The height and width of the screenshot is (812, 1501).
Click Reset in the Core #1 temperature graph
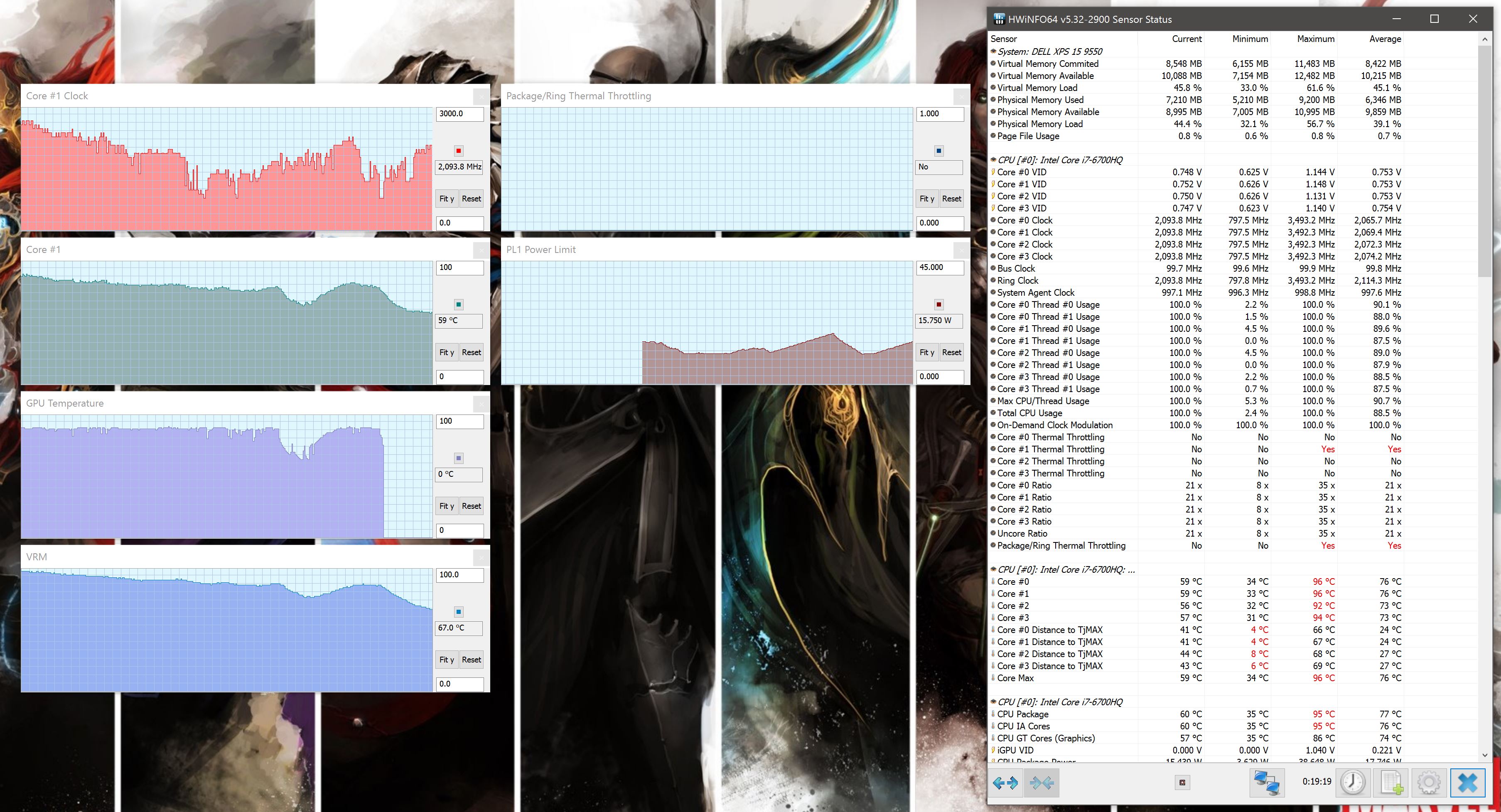[472, 352]
